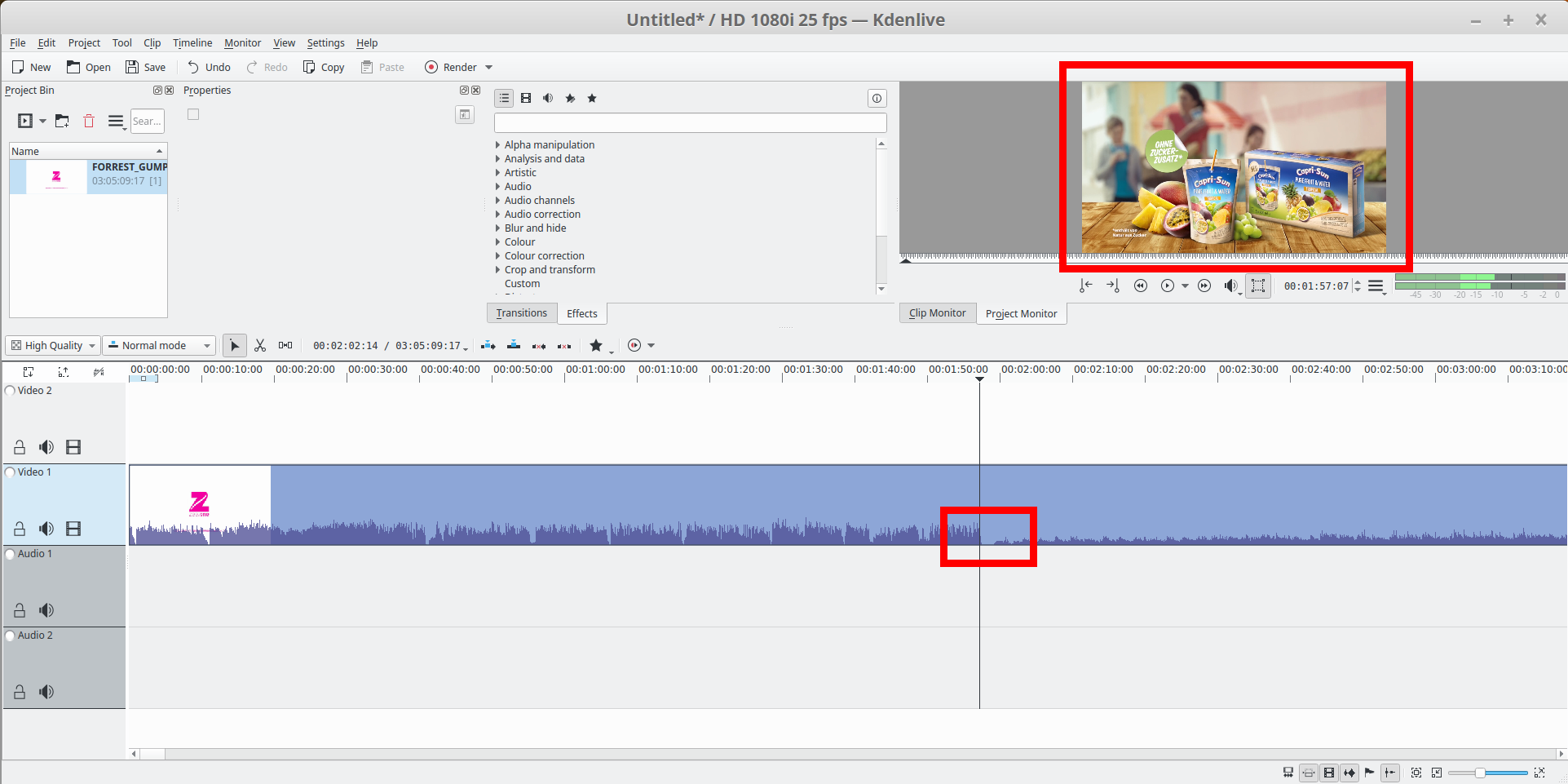Expand Alpha manipulation effects category
Image resolution: width=1568 pixels, height=784 pixels.
click(497, 145)
